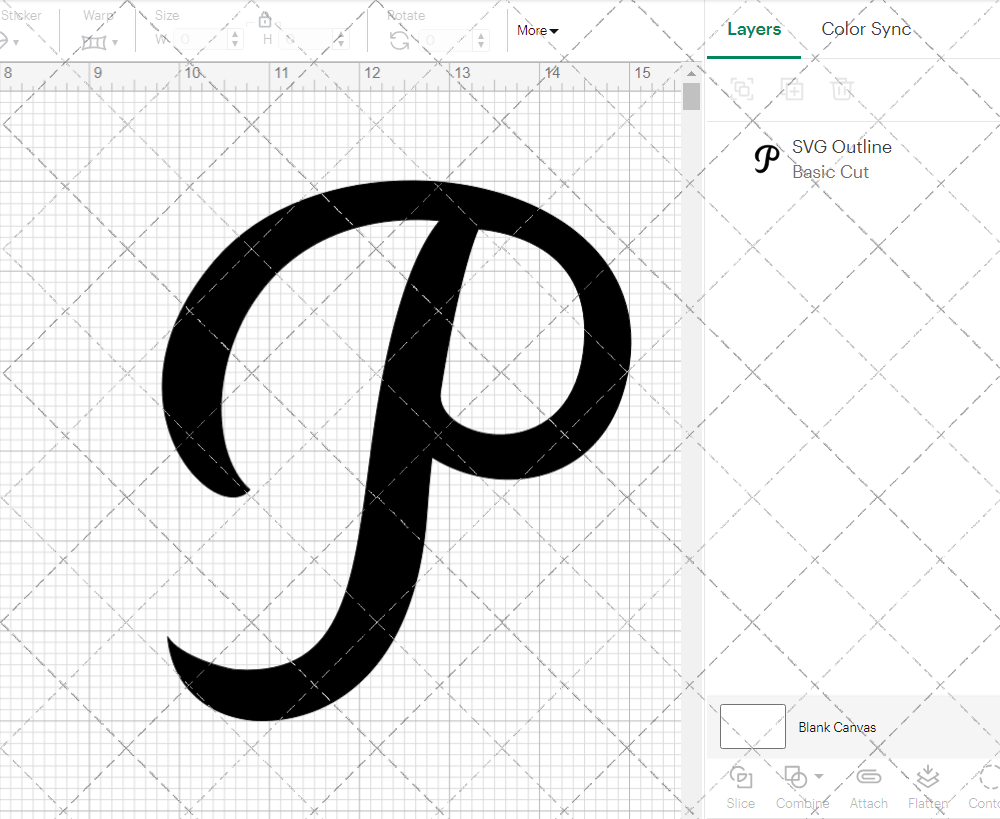1000x819 pixels.
Task: Click the Delete layer trash icon
Action: tap(842, 89)
